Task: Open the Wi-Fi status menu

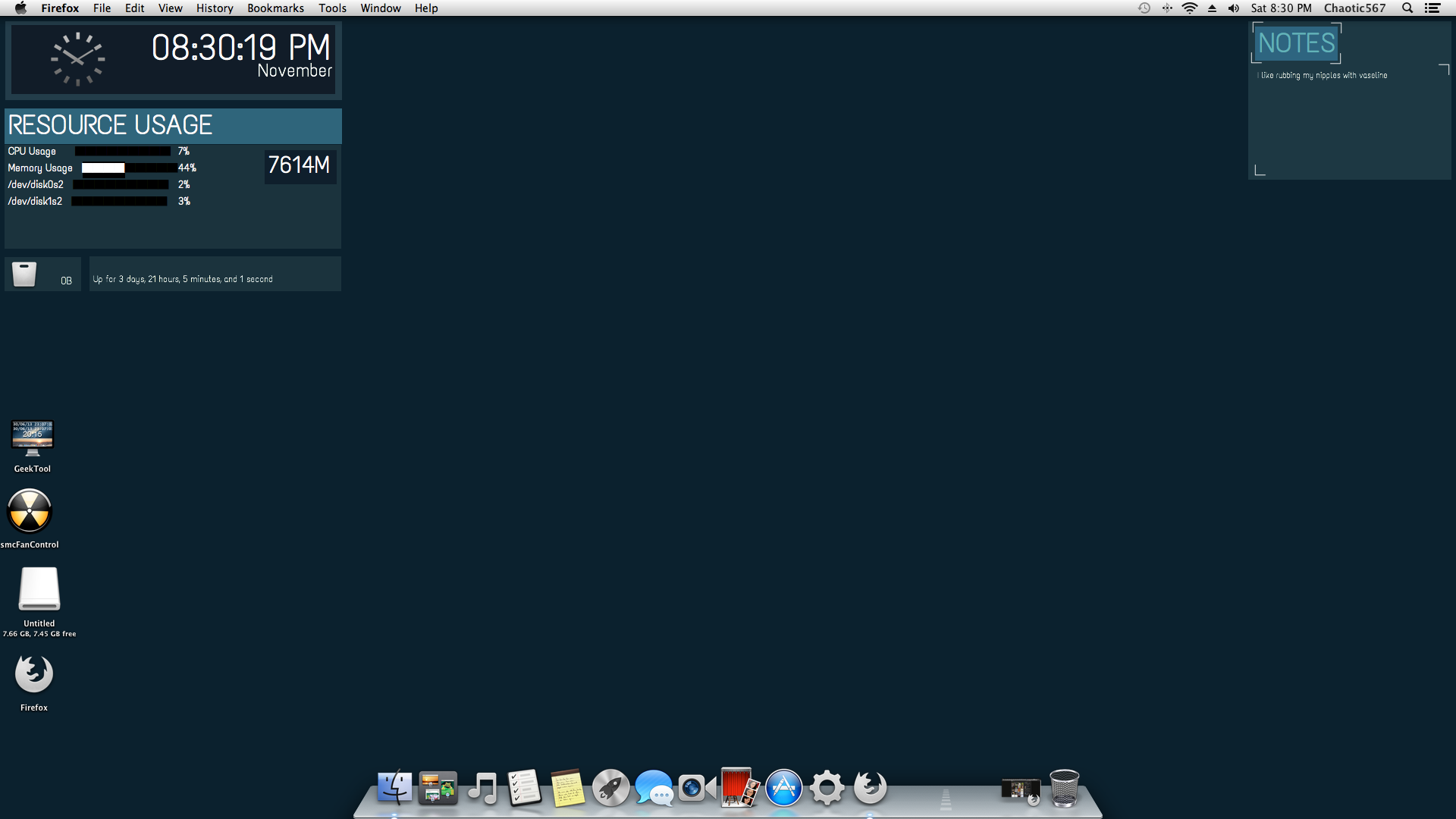Action: [x=1190, y=8]
